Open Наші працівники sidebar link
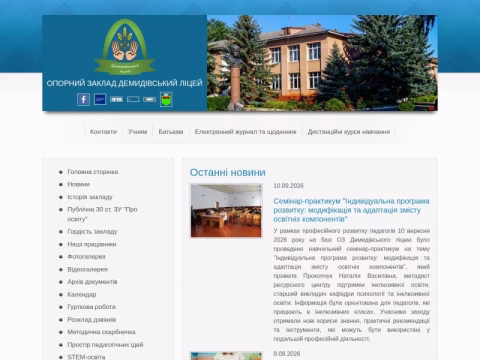Screen dimensions: 480x360 [x=92, y=244]
